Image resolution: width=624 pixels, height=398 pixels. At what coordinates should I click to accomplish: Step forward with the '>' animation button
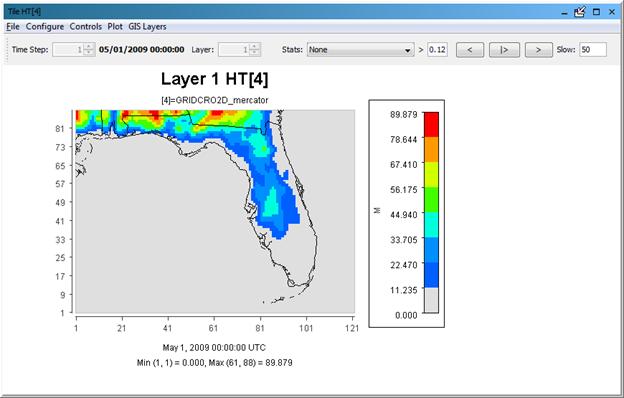point(538,50)
